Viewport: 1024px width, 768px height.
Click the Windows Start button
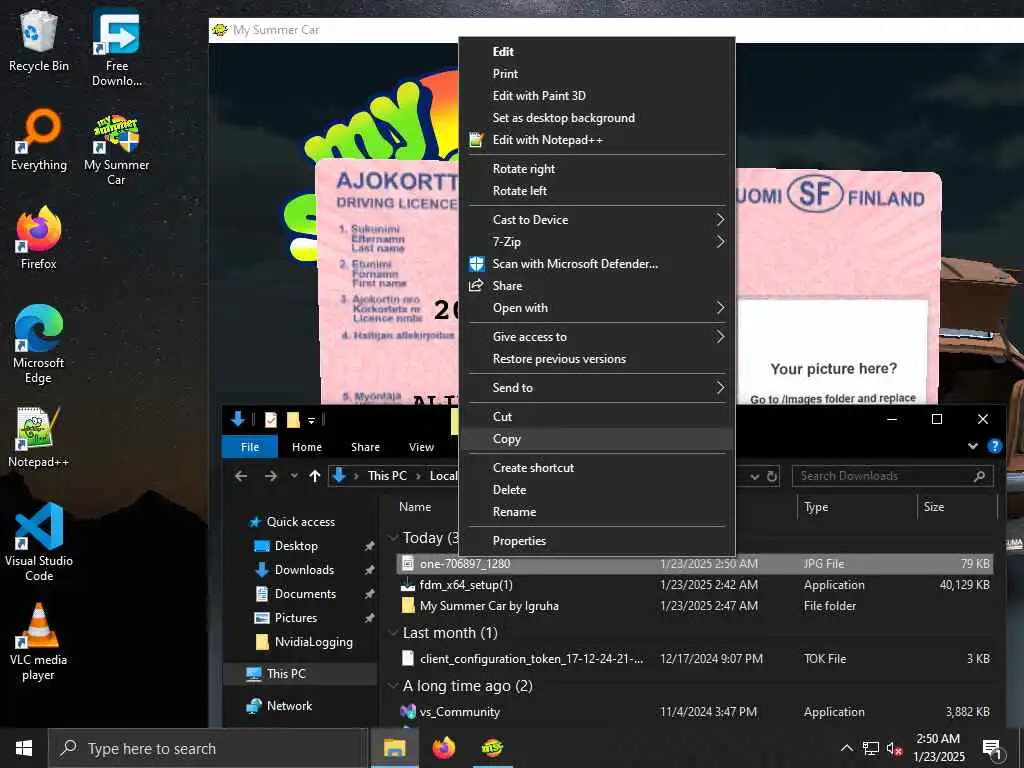[x=24, y=748]
